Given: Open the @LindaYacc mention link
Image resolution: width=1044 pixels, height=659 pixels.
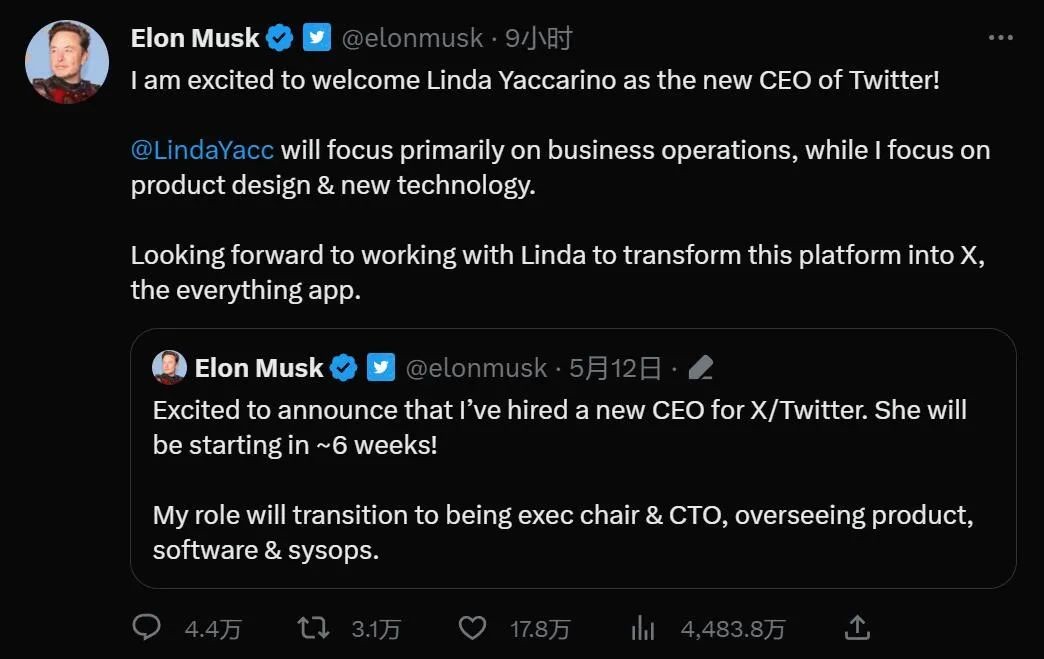Looking at the screenshot, I should click(202, 151).
